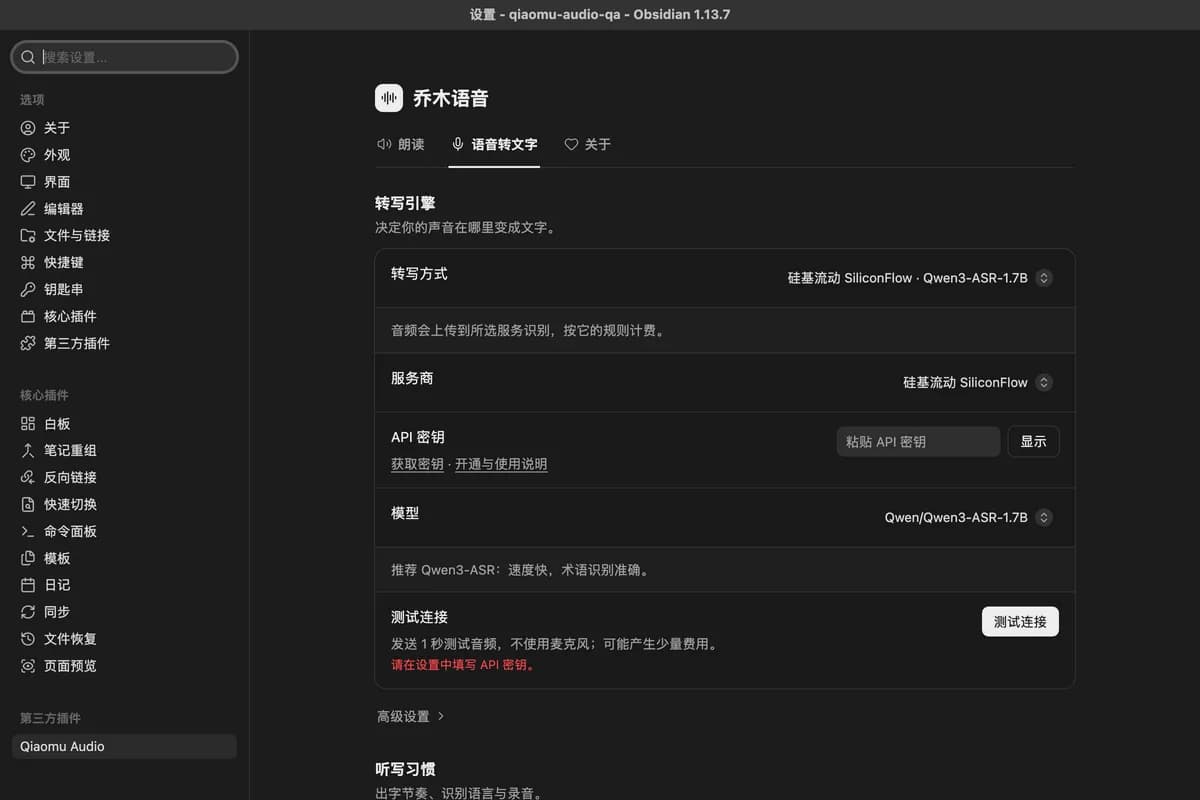
Task: Click the 核心插件 box icon
Action: click(28, 316)
